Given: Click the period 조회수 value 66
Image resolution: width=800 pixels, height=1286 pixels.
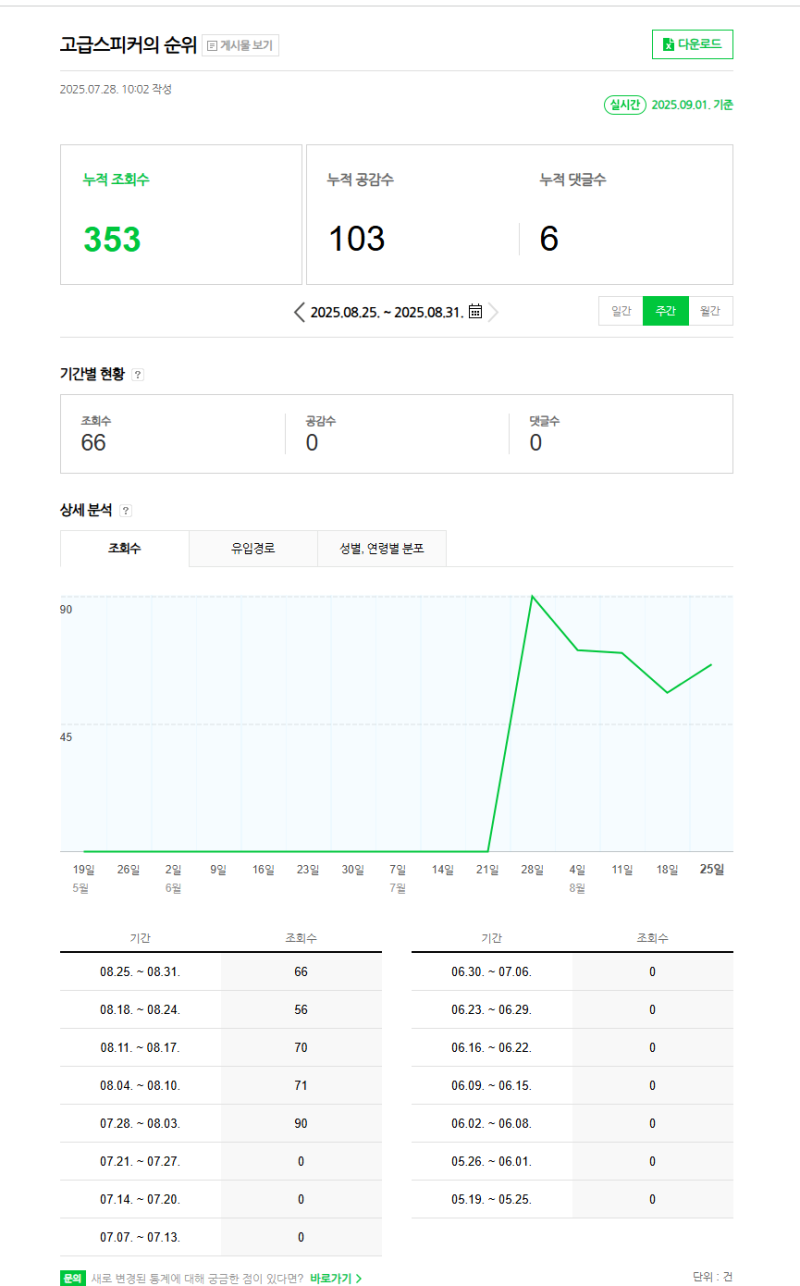Looking at the screenshot, I should pos(93,443).
